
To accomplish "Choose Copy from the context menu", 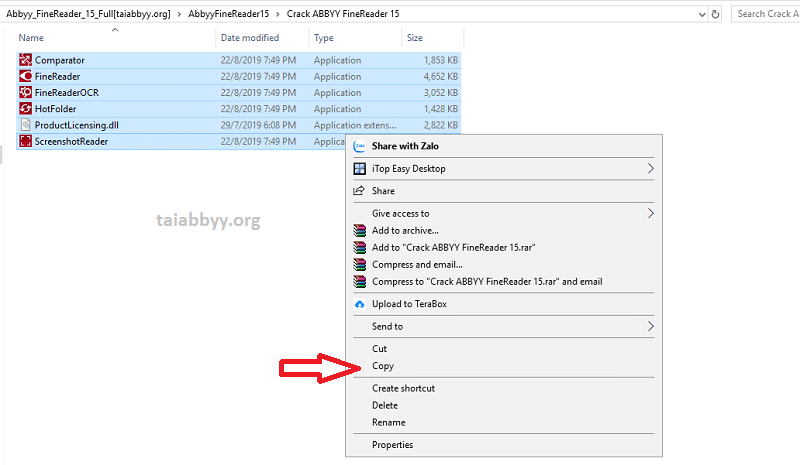I will (383, 366).
